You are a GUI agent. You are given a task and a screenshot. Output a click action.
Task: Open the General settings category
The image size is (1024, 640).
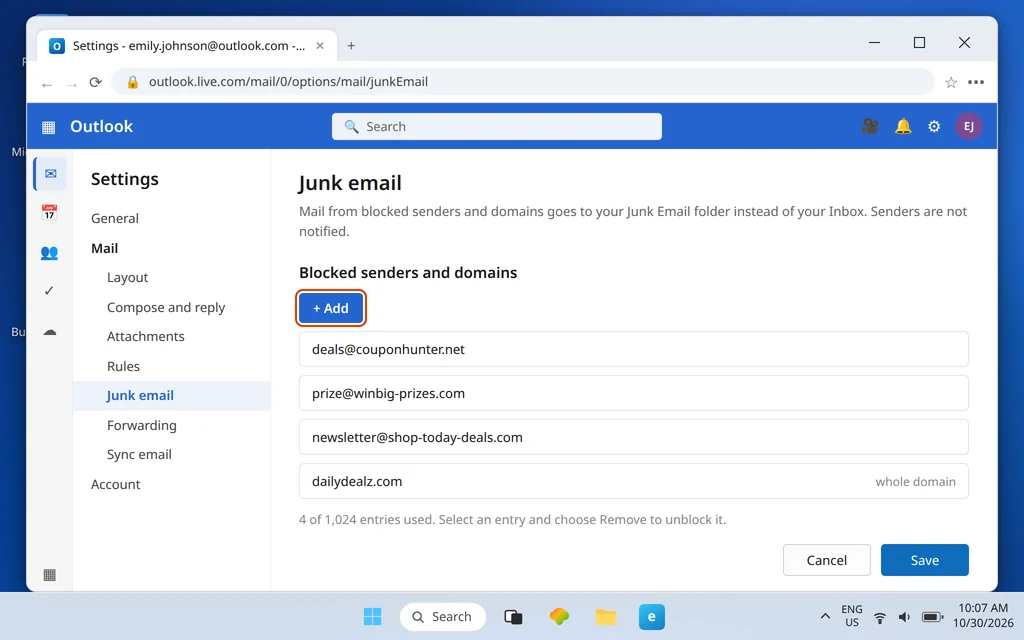click(115, 218)
